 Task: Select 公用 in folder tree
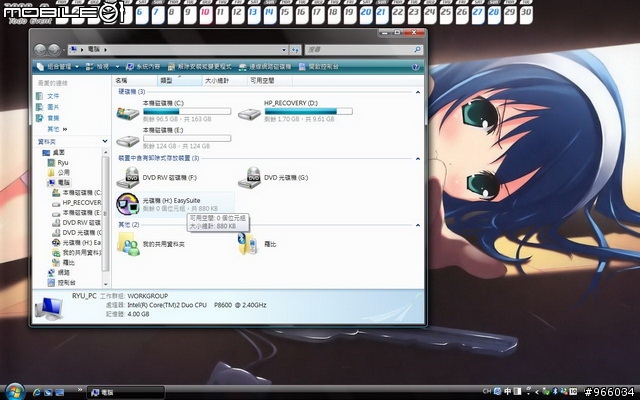[x=59, y=172]
